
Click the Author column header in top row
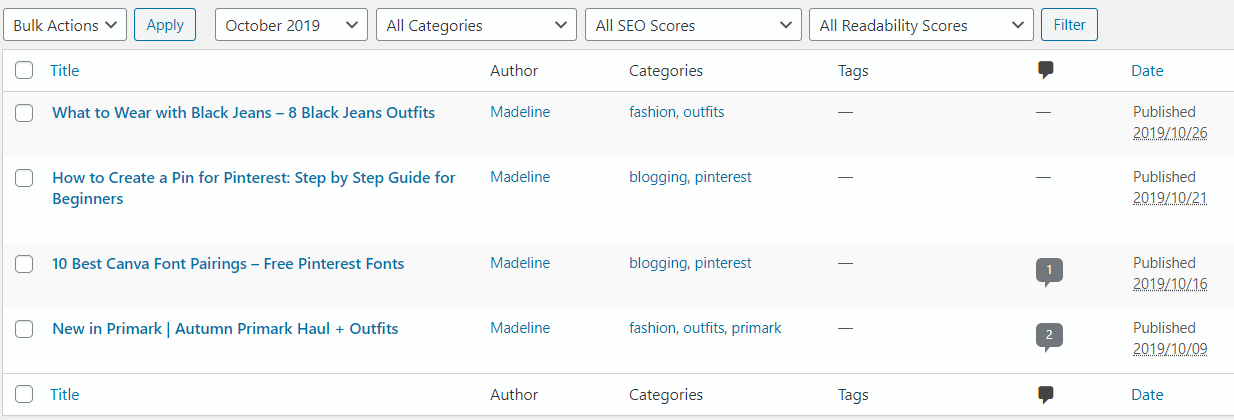coord(514,71)
